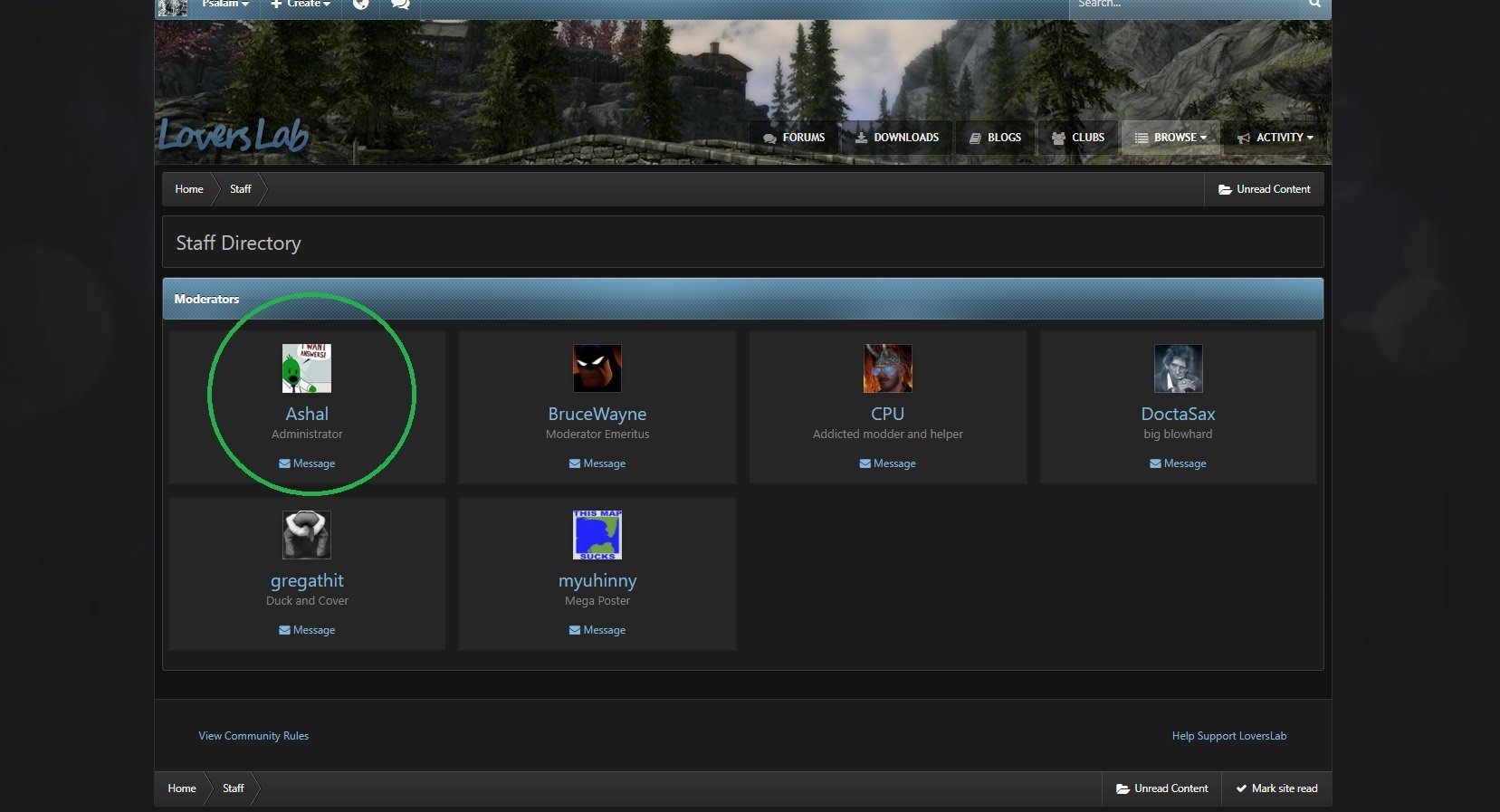Click Help Support LoversLab link
This screenshot has height=812, width=1500.
(1229, 736)
